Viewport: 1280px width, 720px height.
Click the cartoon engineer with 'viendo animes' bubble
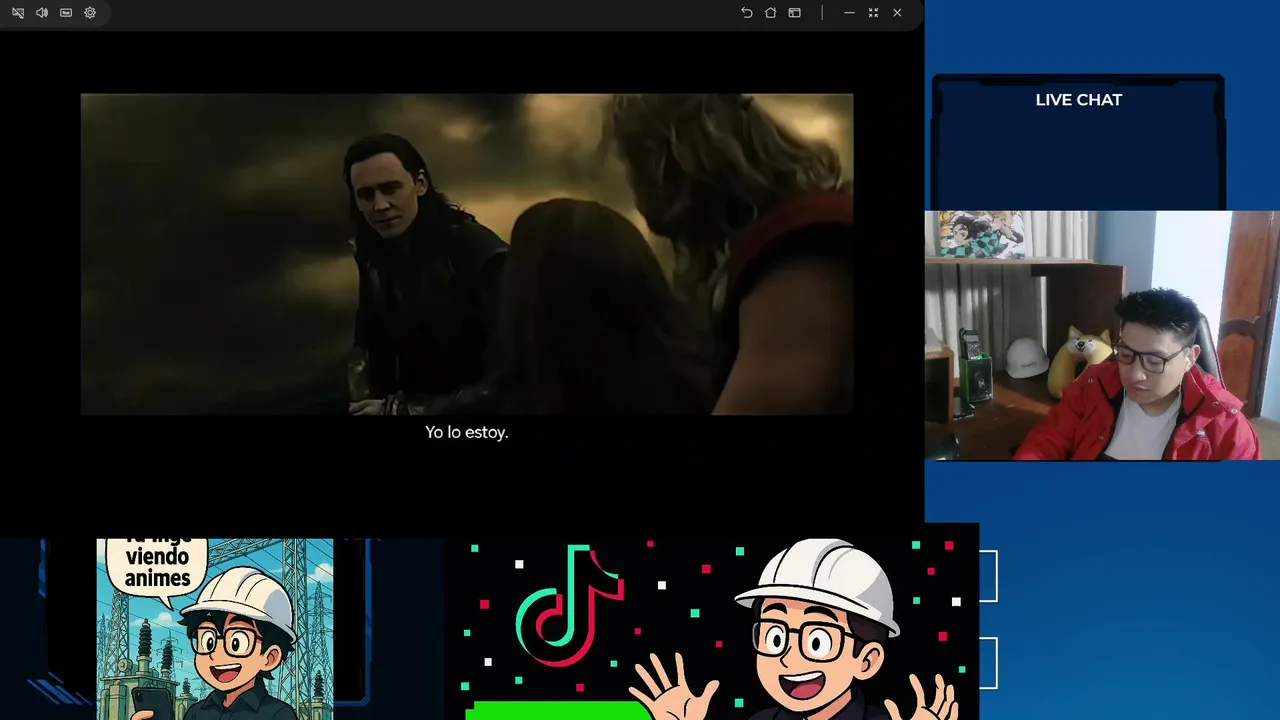pos(215,629)
